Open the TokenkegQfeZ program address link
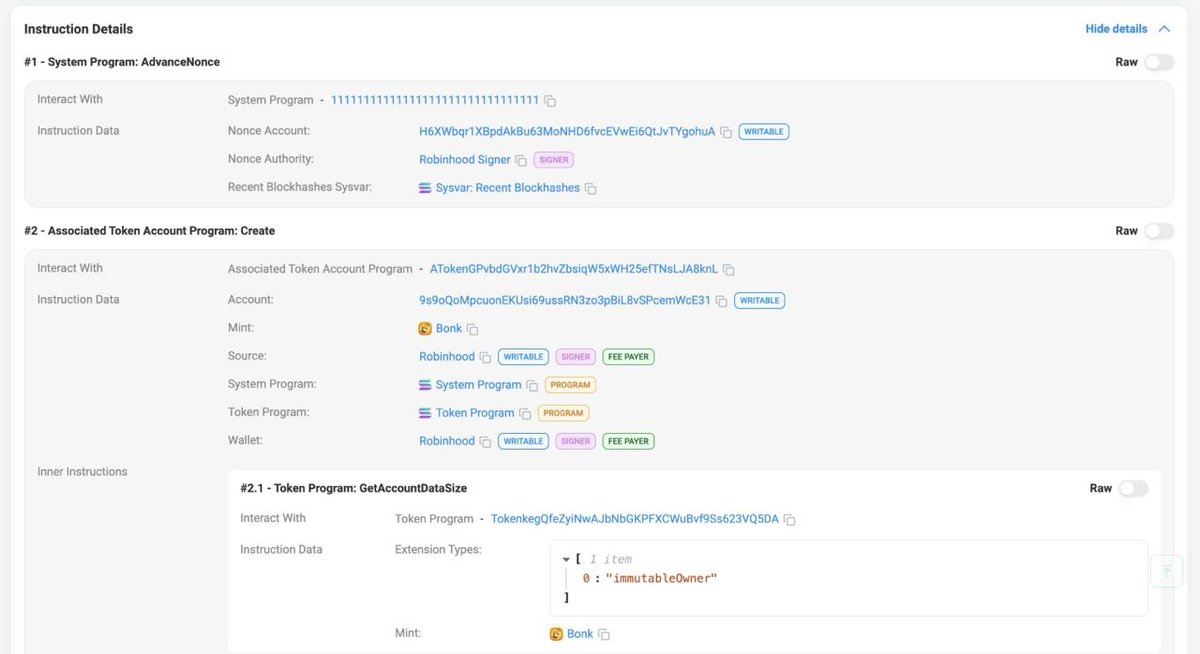Viewport: 1200px width, 654px height. (x=634, y=519)
